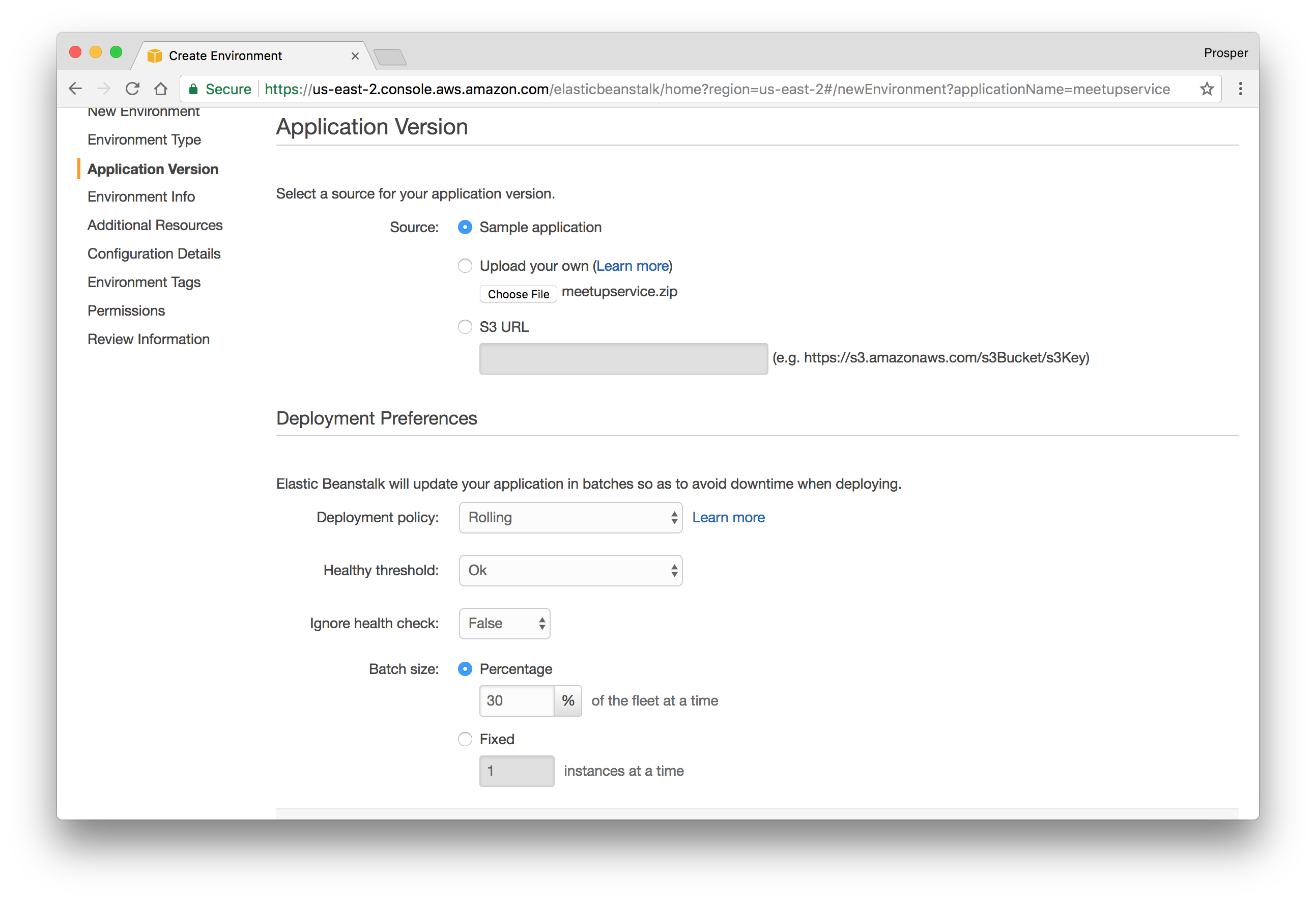
Task: Bookmark page with star icon
Action: tap(1207, 89)
